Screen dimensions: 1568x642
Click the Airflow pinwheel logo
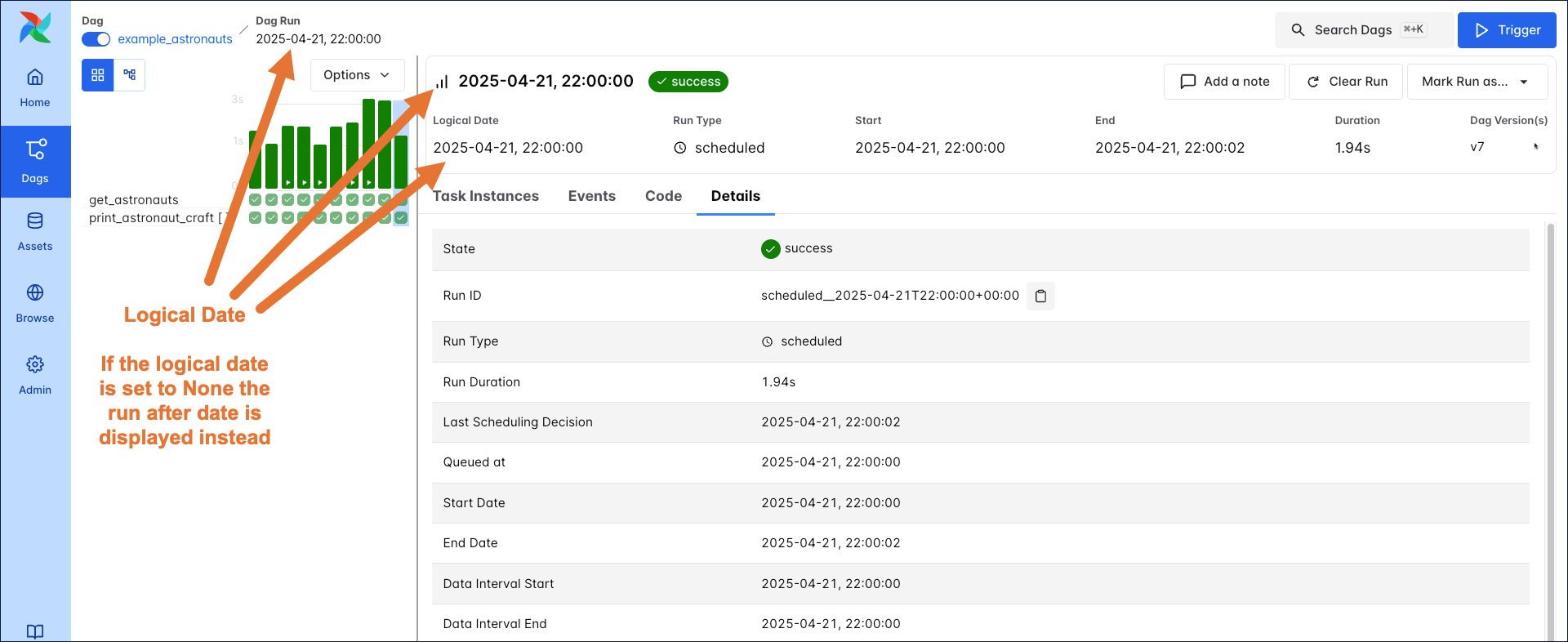[x=35, y=28]
